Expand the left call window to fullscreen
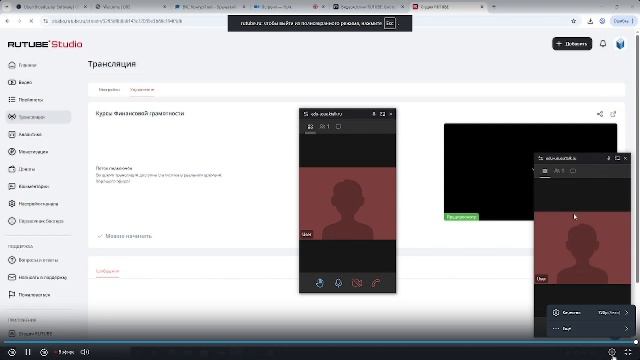 [x=382, y=114]
